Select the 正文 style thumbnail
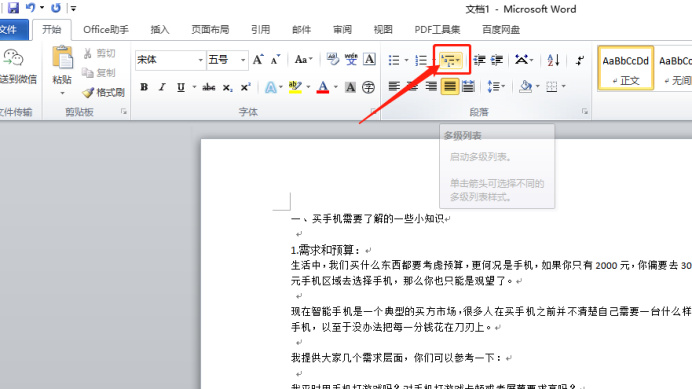692x389 pixels. pos(625,68)
